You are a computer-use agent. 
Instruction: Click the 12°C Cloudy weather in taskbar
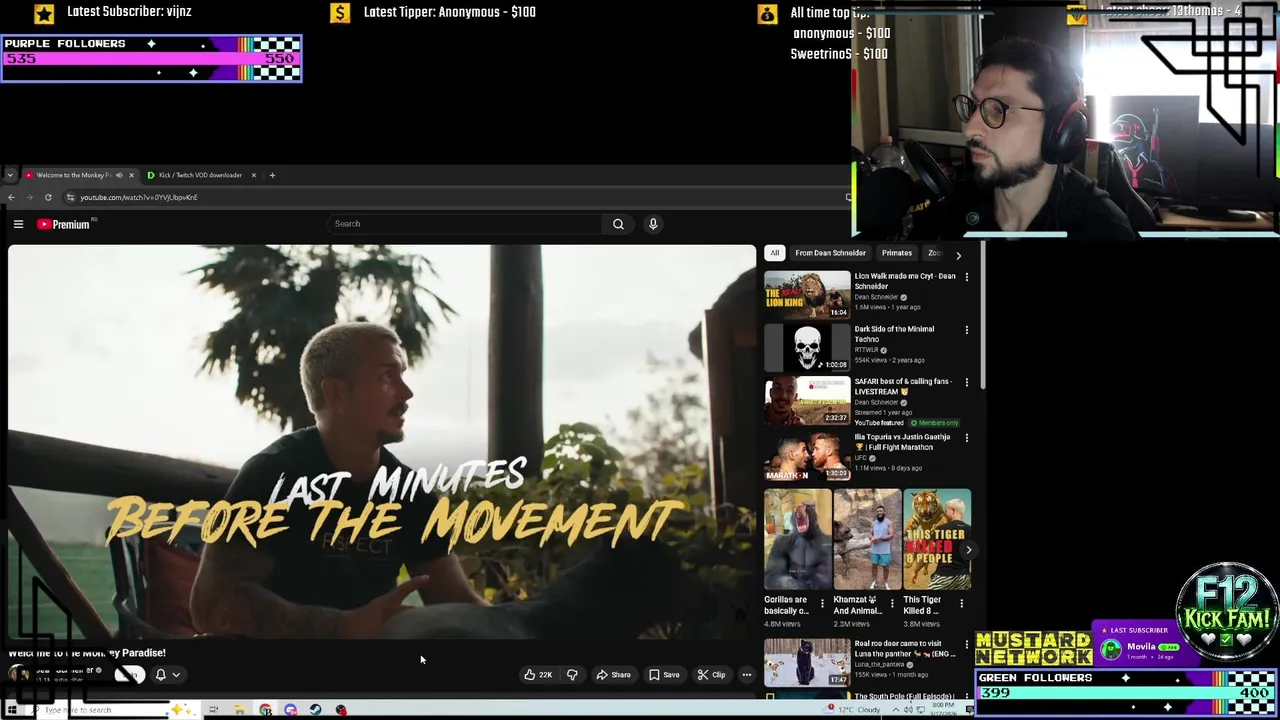(853, 710)
